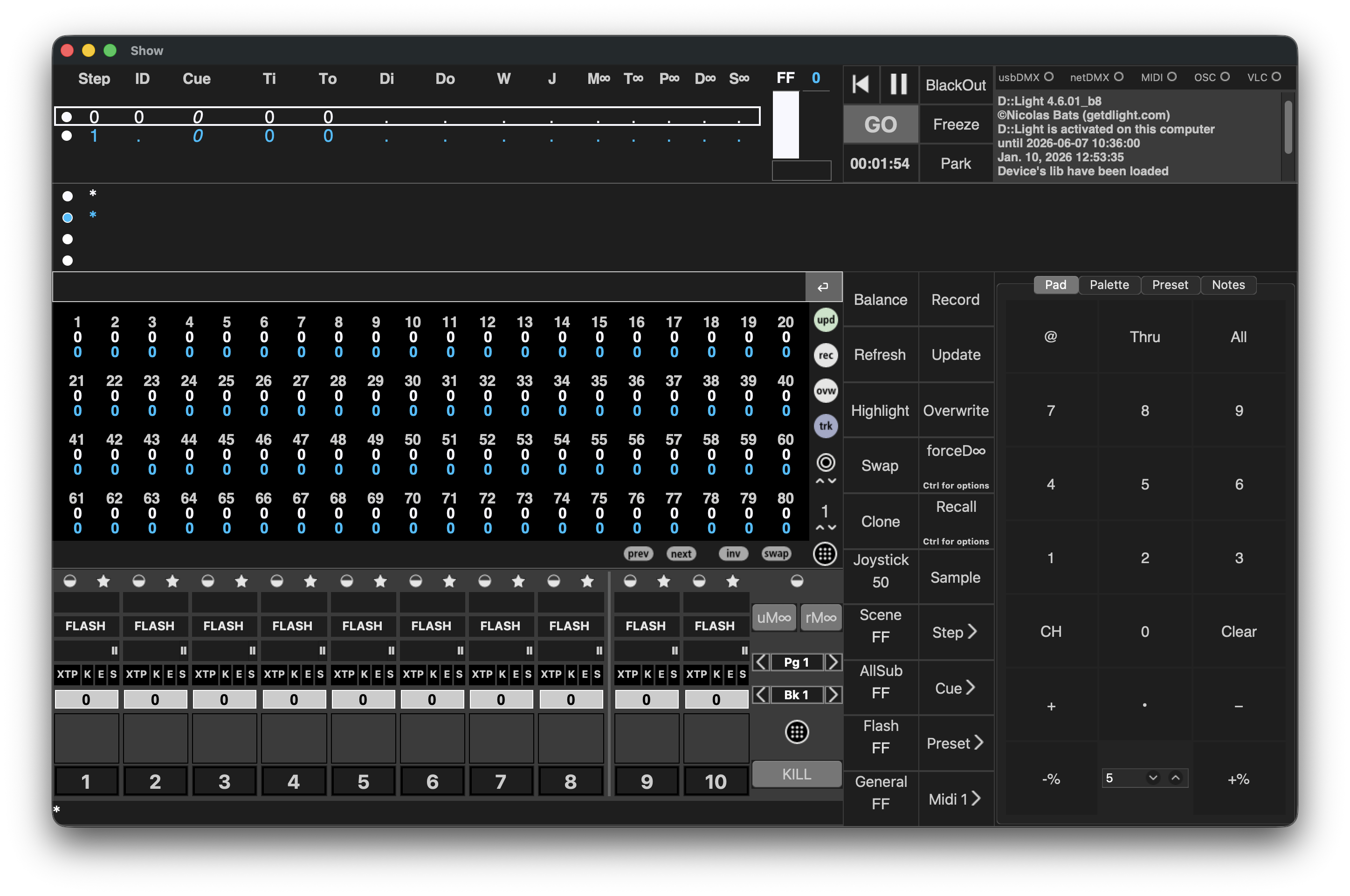Image resolution: width=1350 pixels, height=896 pixels.
Task: Decrease the percent step value of 5
Action: pos(1153,778)
